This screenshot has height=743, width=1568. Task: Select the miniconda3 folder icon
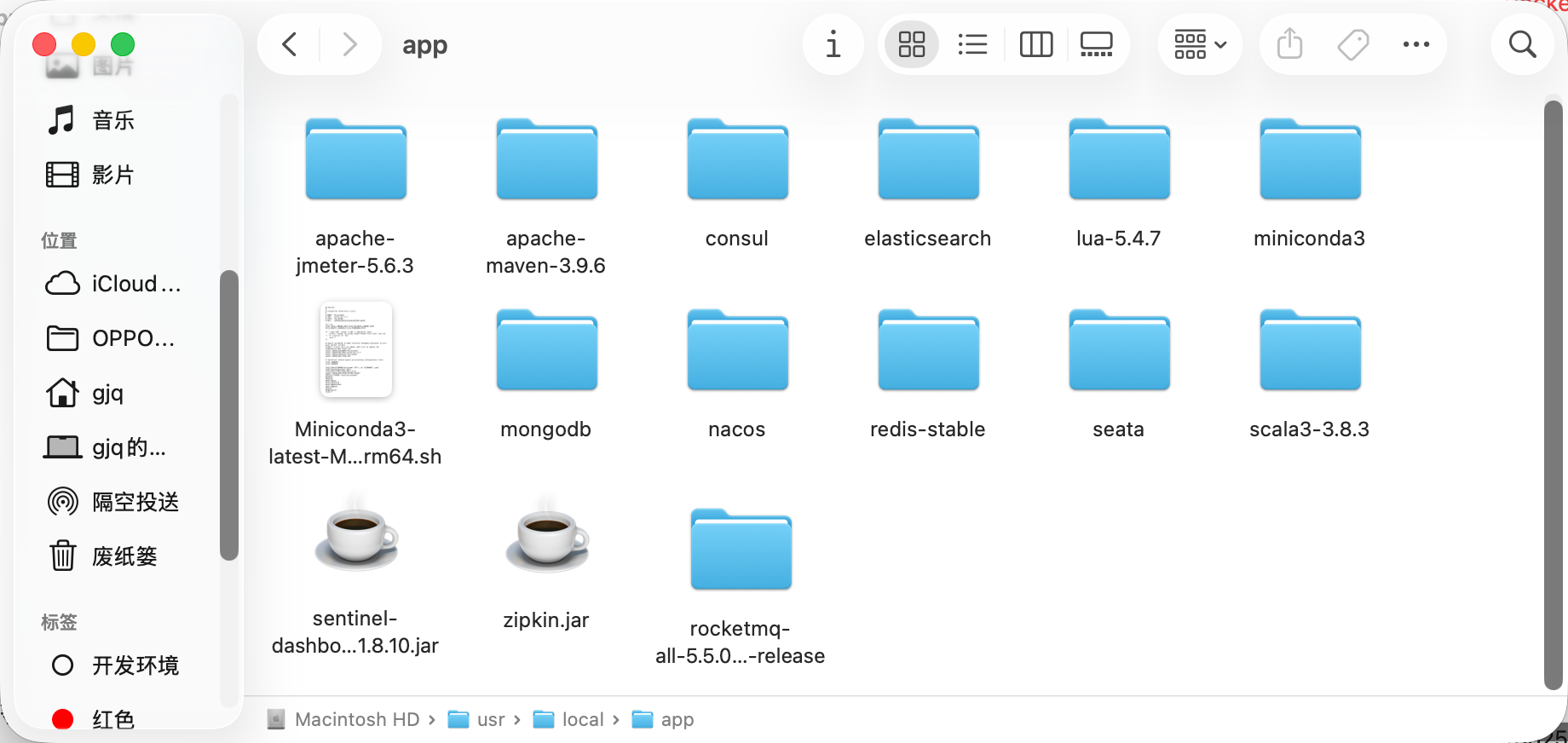(x=1311, y=159)
